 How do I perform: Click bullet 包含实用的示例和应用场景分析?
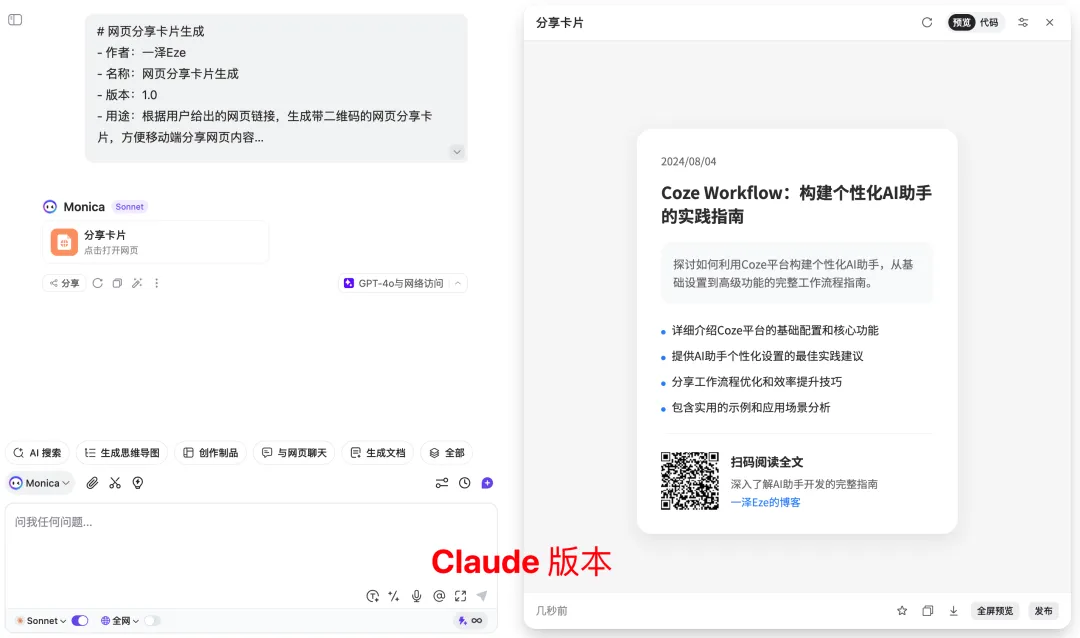coord(751,408)
